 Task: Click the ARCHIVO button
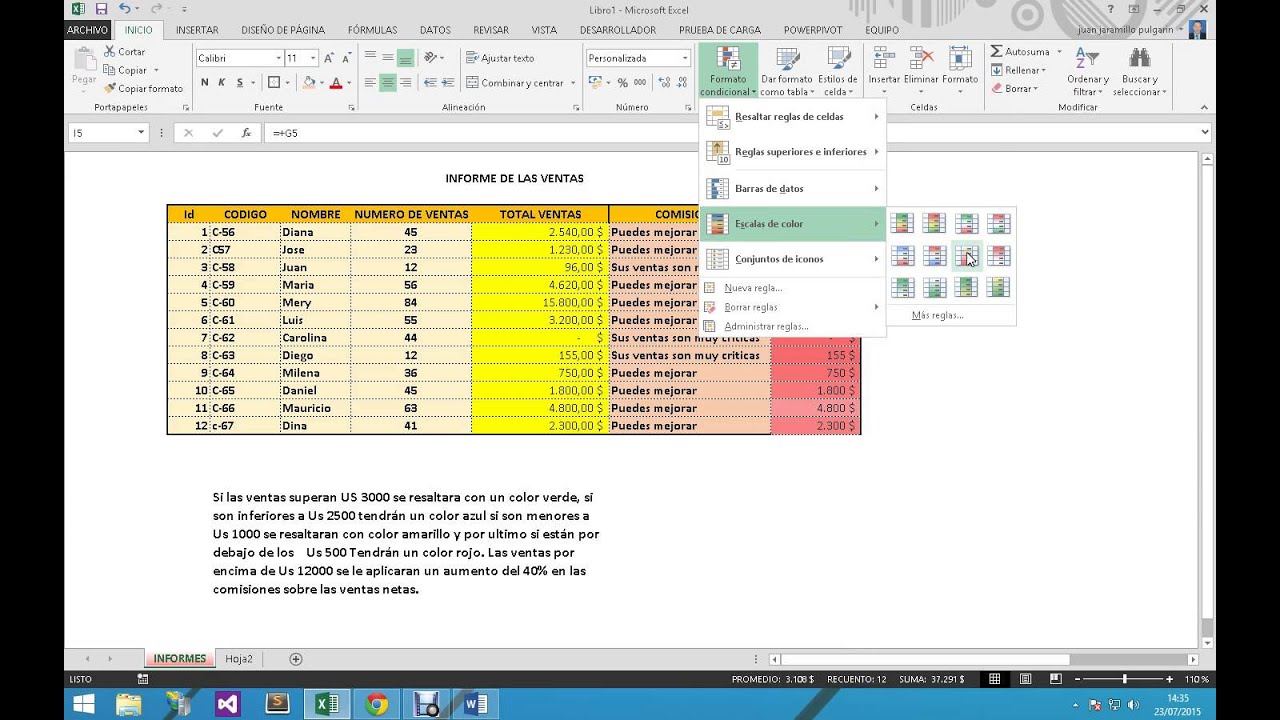point(87,30)
